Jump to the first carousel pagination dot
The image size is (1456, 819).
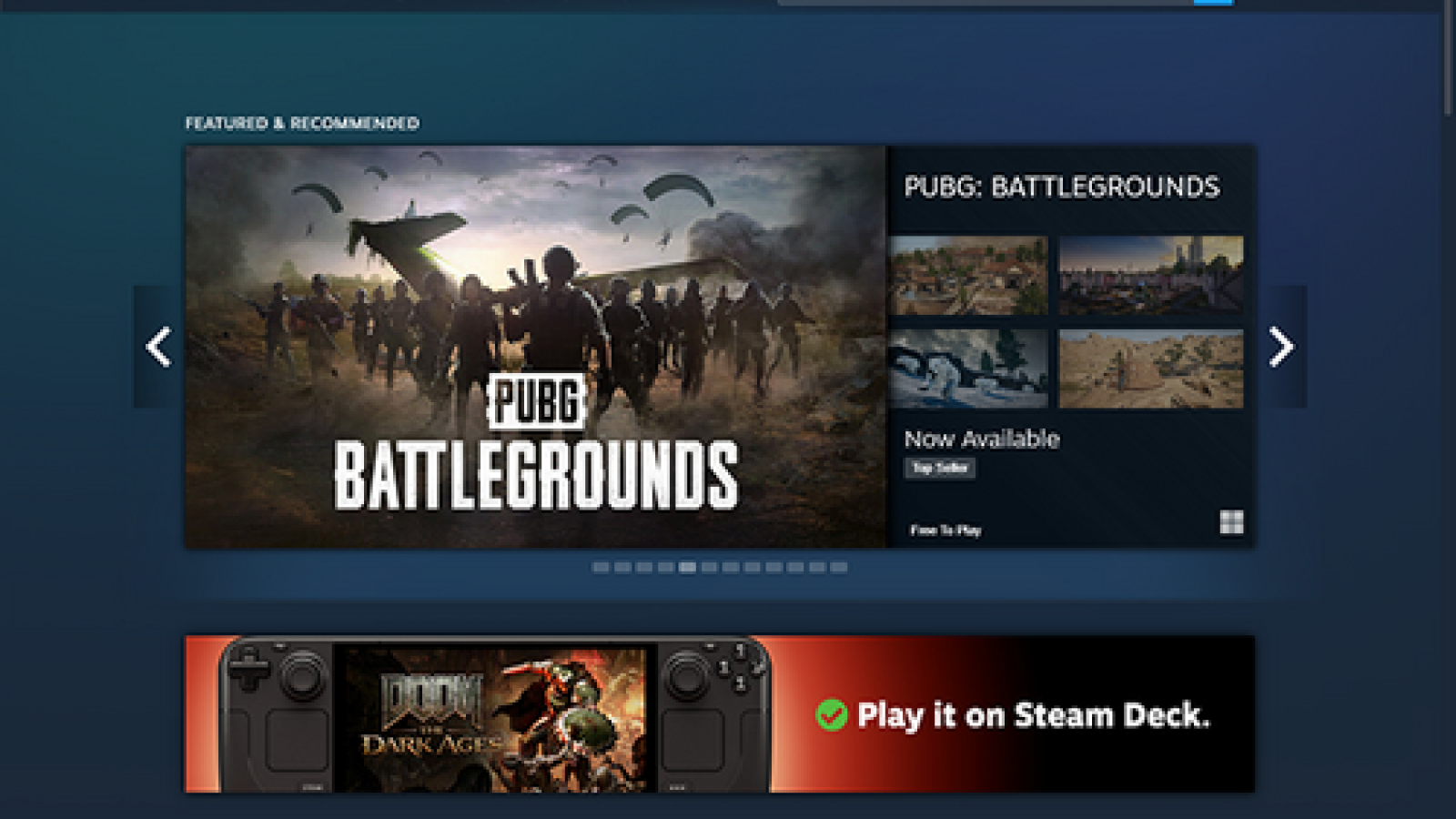(601, 567)
